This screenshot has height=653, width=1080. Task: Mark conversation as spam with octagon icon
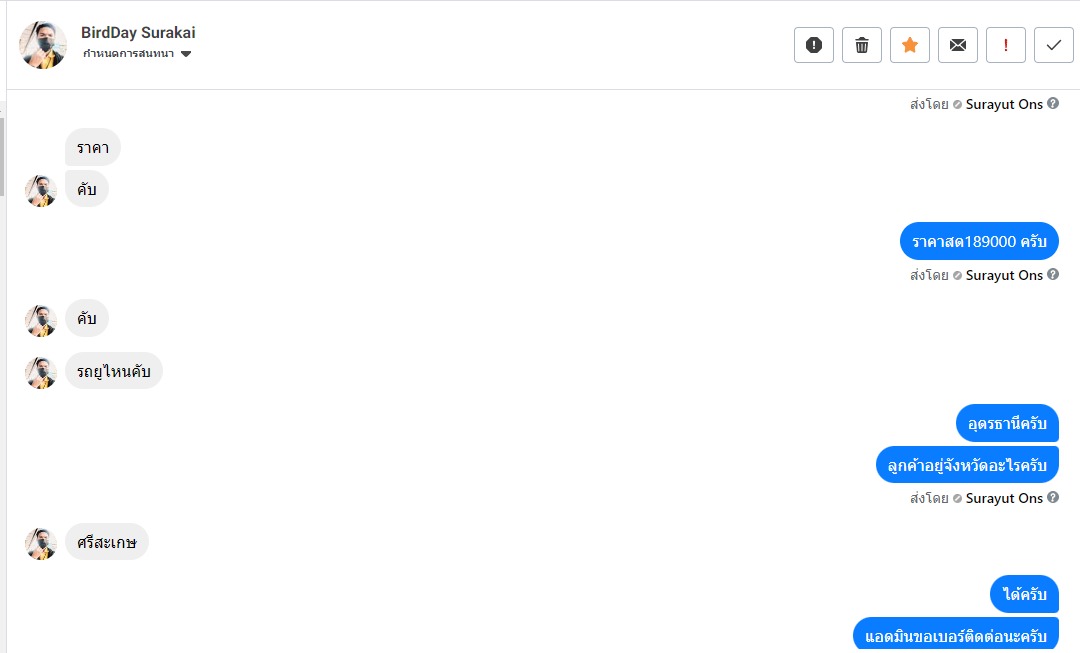pyautogui.click(x=813, y=45)
